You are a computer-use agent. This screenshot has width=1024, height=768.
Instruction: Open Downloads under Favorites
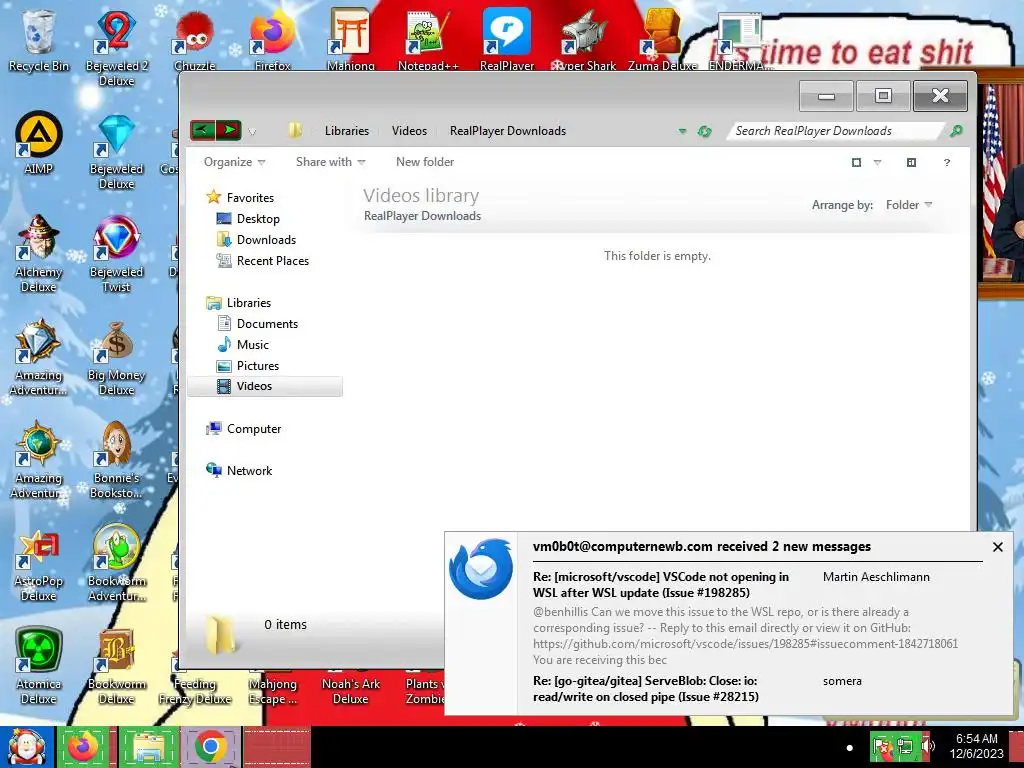pyautogui.click(x=256, y=240)
